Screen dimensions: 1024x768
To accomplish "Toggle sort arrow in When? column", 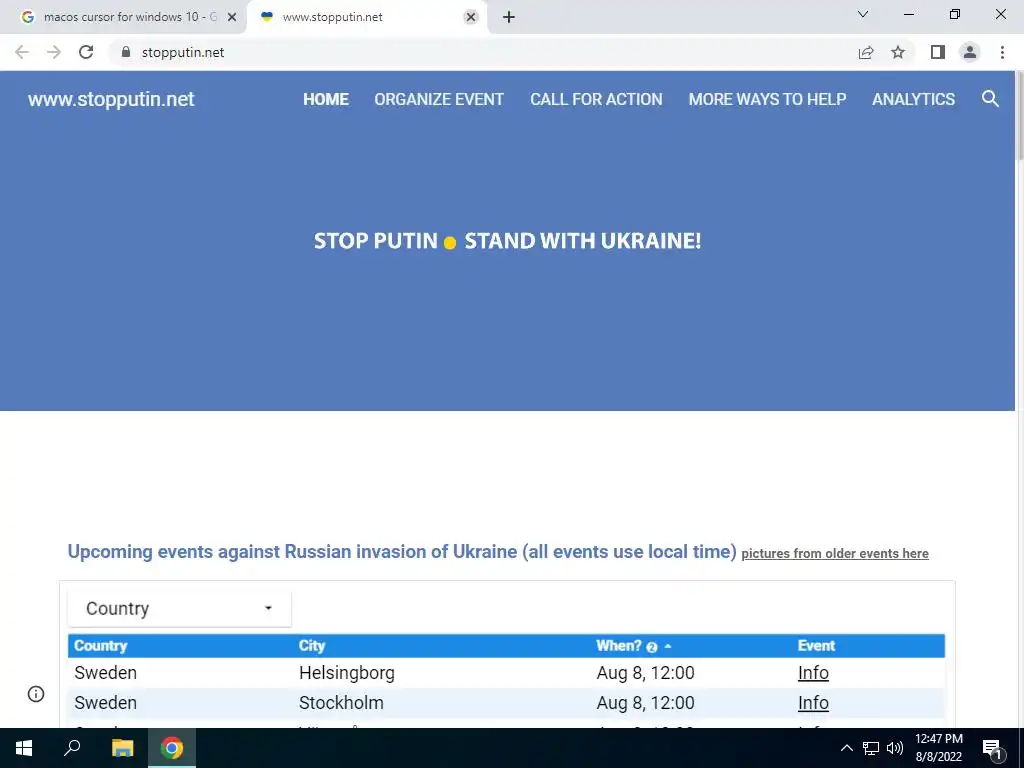I will pyautogui.click(x=667, y=647).
